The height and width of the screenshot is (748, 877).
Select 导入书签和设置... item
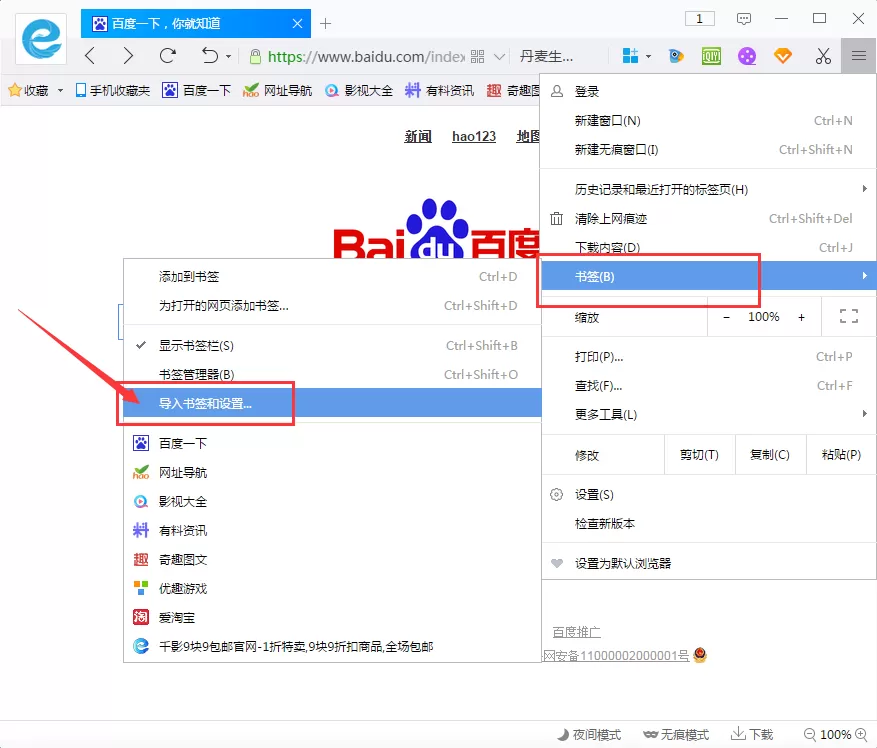click(332, 403)
